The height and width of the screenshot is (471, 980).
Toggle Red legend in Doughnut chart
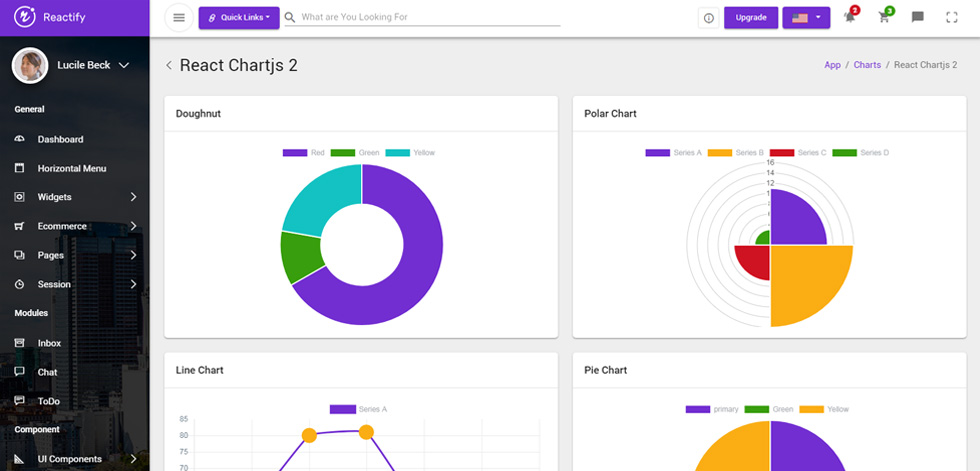304,152
